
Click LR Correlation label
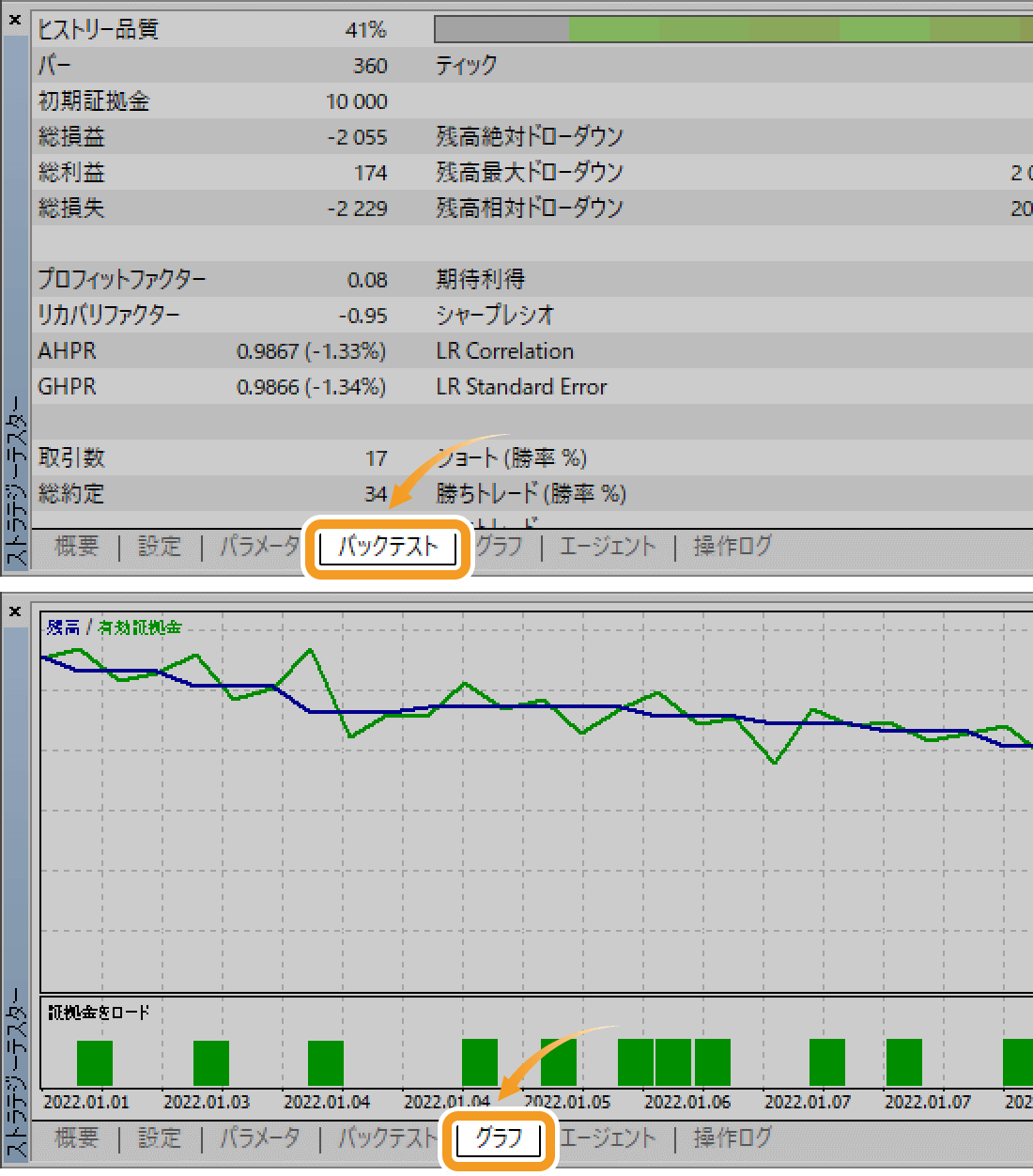click(x=505, y=351)
